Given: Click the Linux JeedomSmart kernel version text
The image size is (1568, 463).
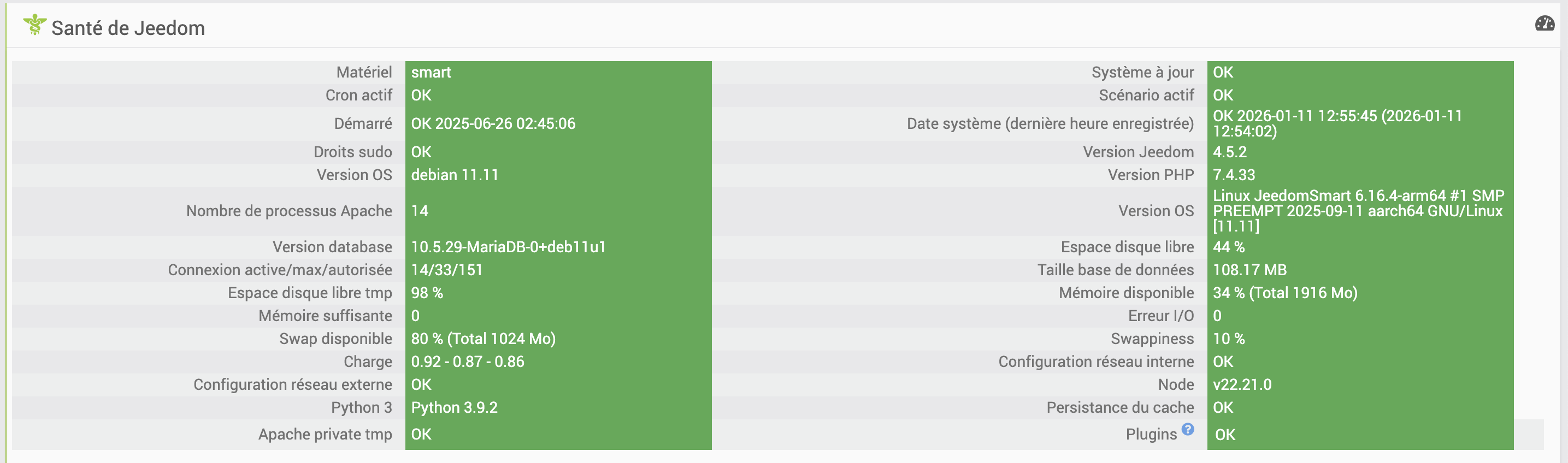Looking at the screenshot, I should pos(1358,211).
